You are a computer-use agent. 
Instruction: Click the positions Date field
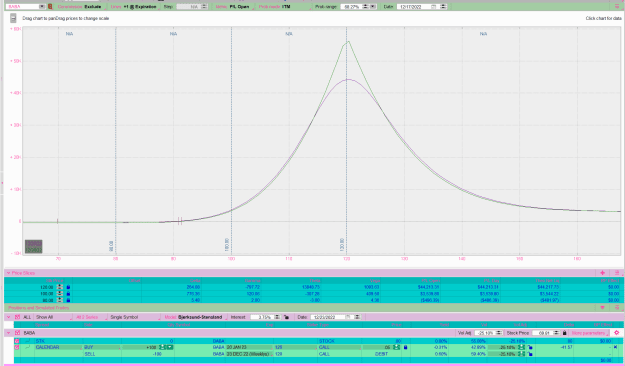pos(327,317)
